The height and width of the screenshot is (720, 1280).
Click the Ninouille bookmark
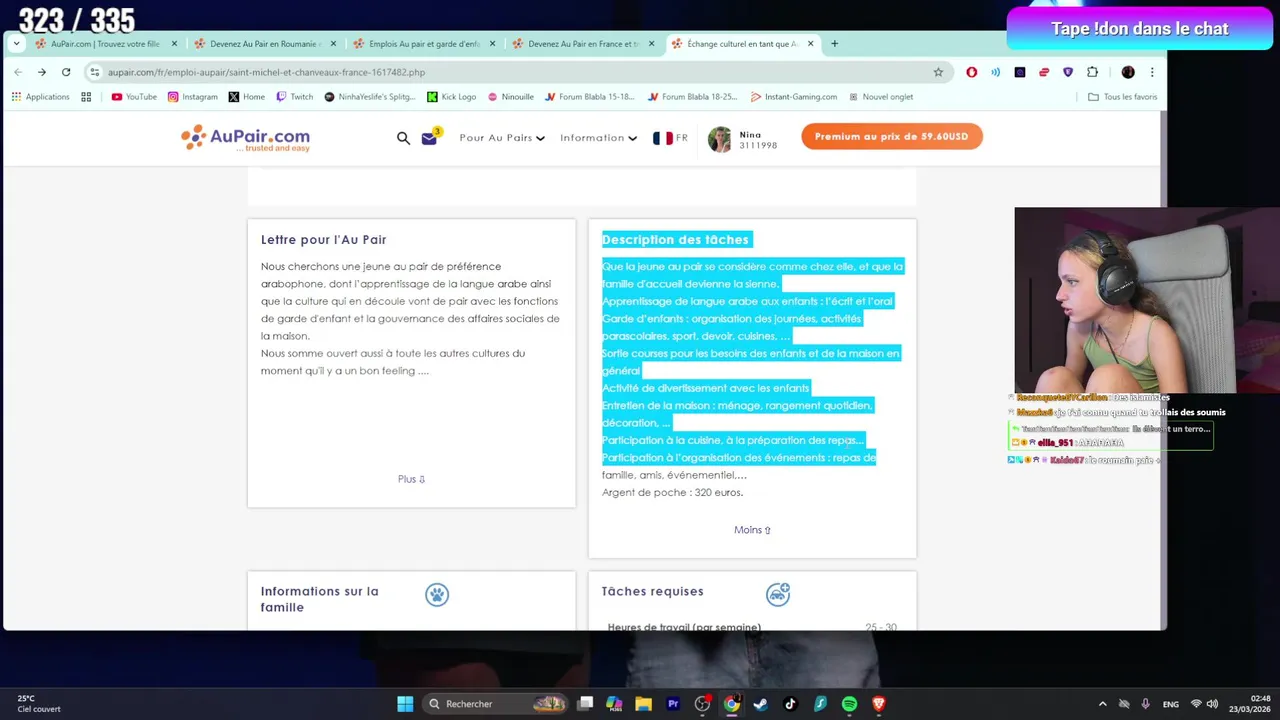click(x=510, y=97)
